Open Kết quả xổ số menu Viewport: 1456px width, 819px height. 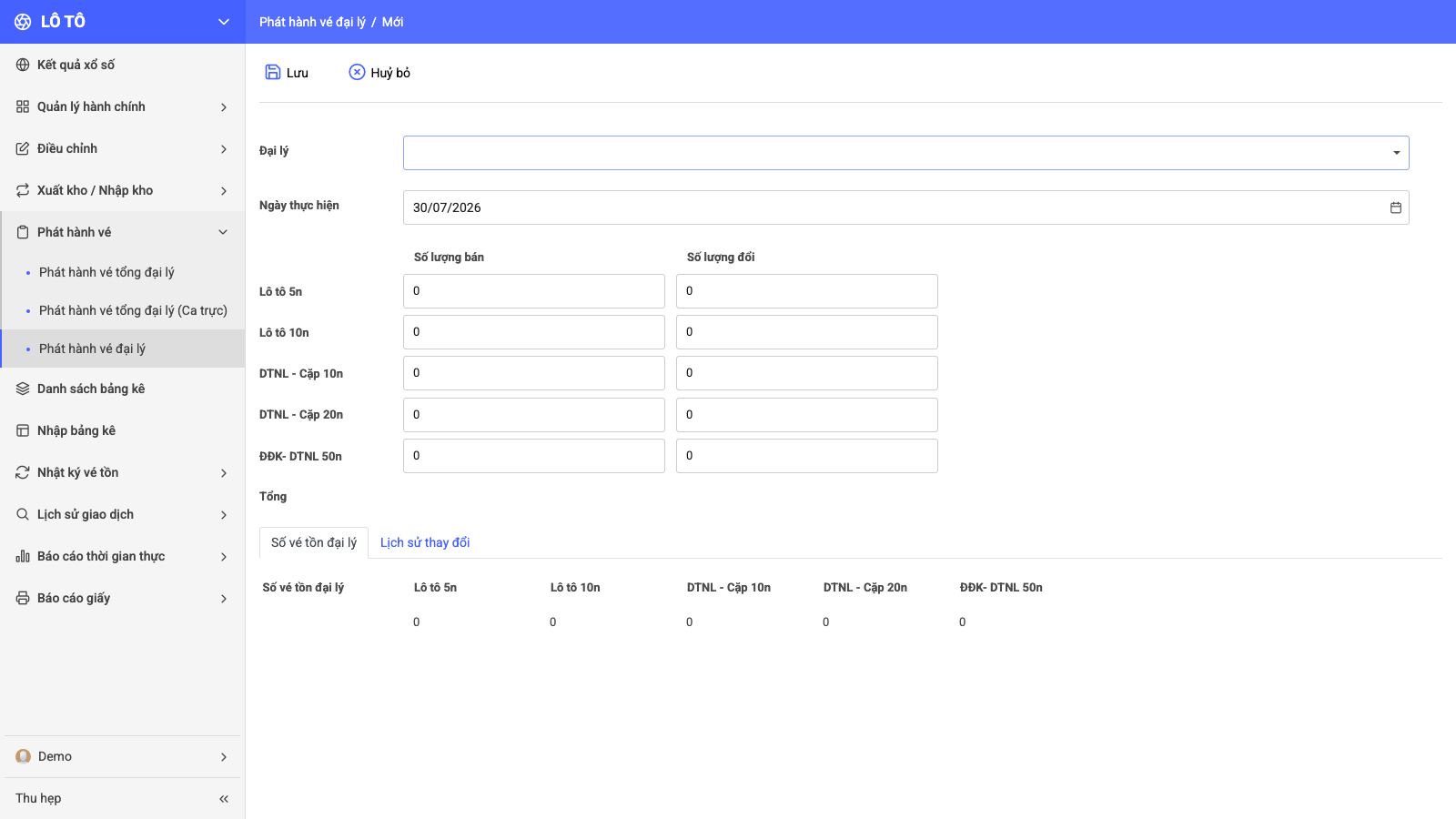123,65
